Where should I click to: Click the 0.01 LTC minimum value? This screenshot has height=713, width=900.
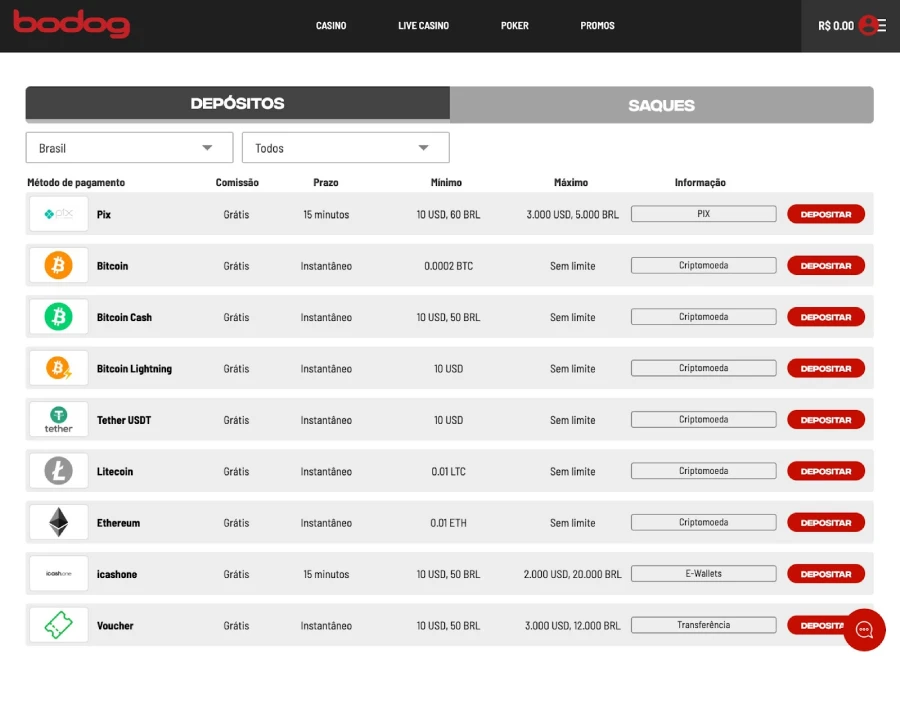(449, 471)
